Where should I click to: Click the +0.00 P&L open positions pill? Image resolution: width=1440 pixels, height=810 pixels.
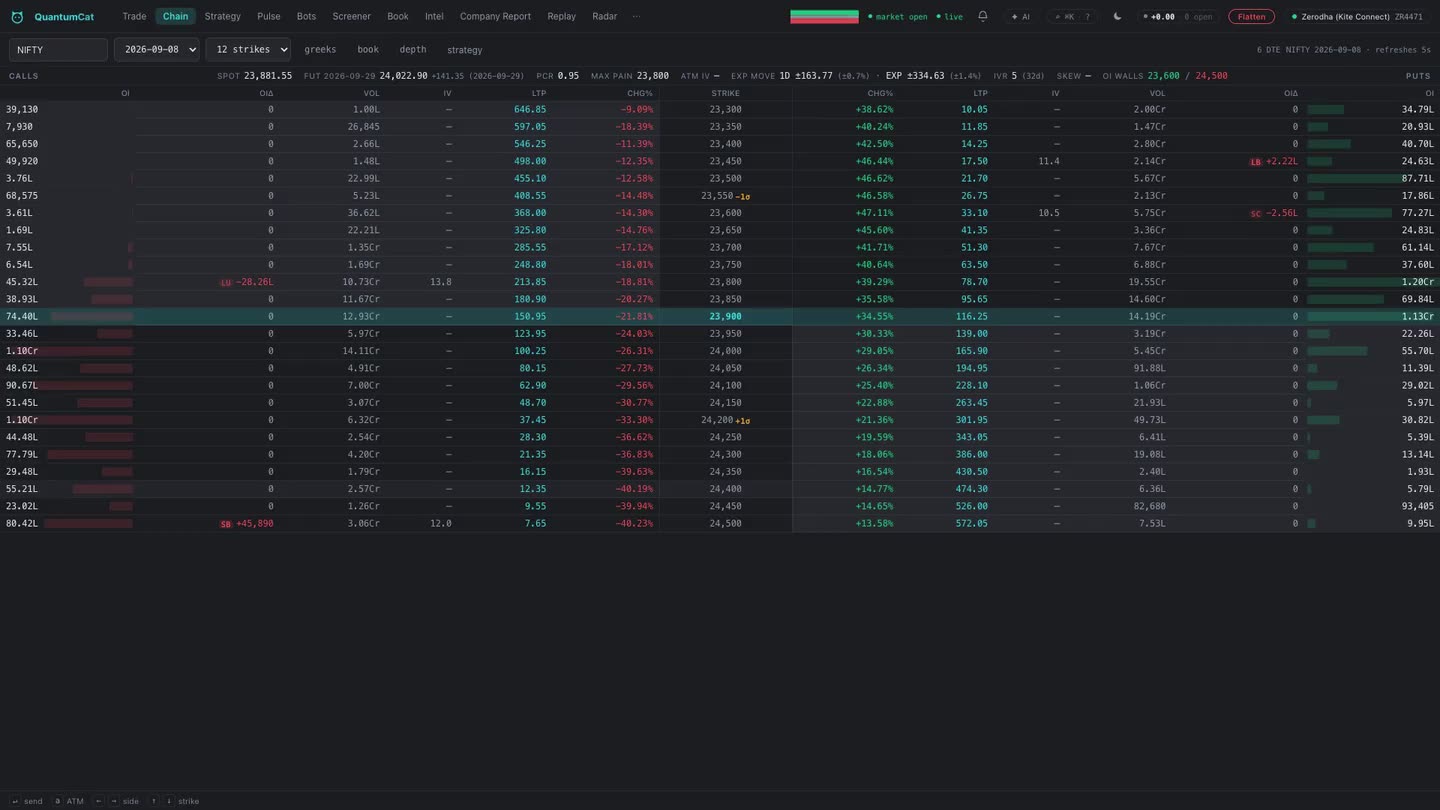click(x=1180, y=17)
